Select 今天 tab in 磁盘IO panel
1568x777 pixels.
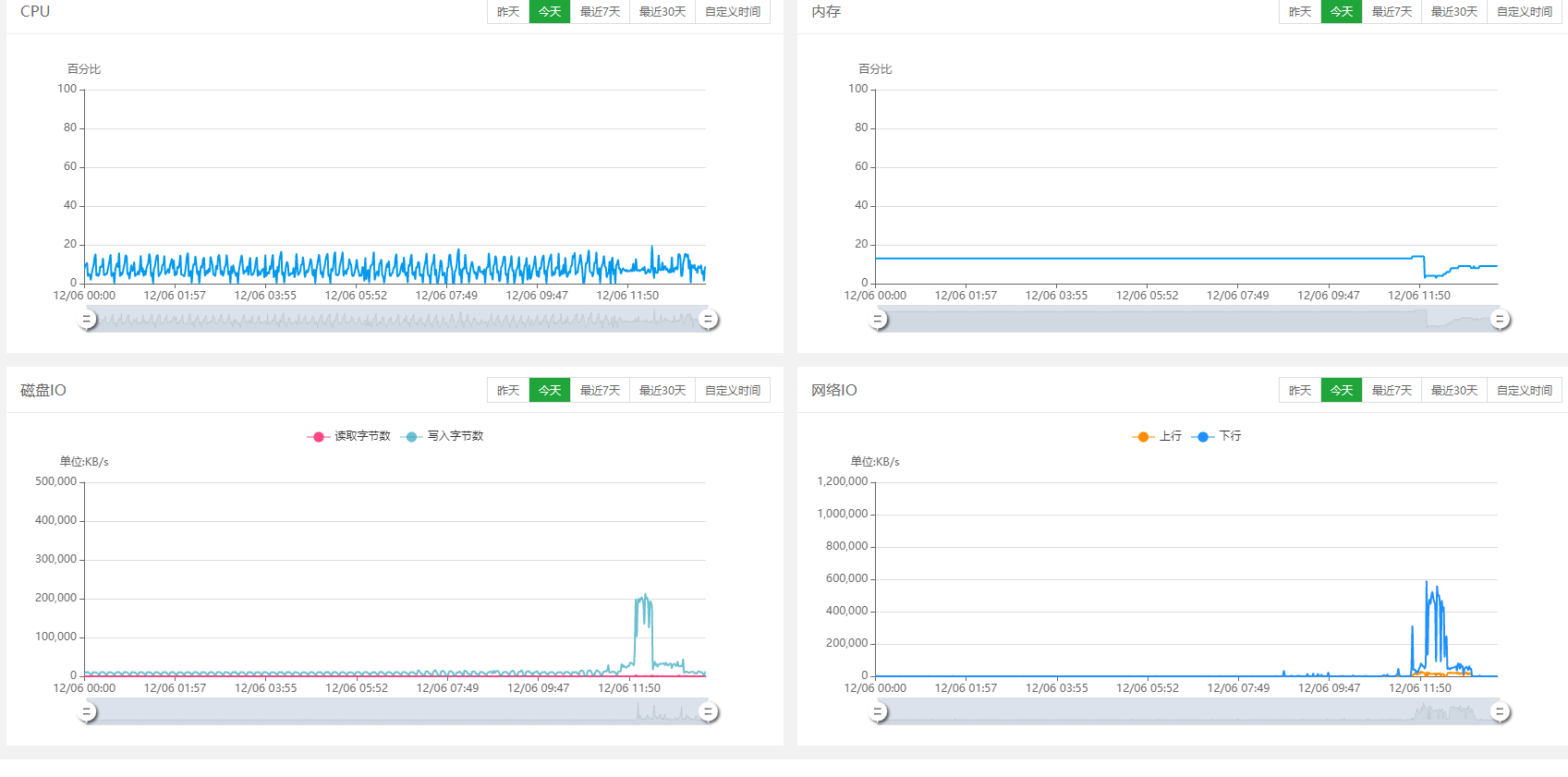coord(550,390)
